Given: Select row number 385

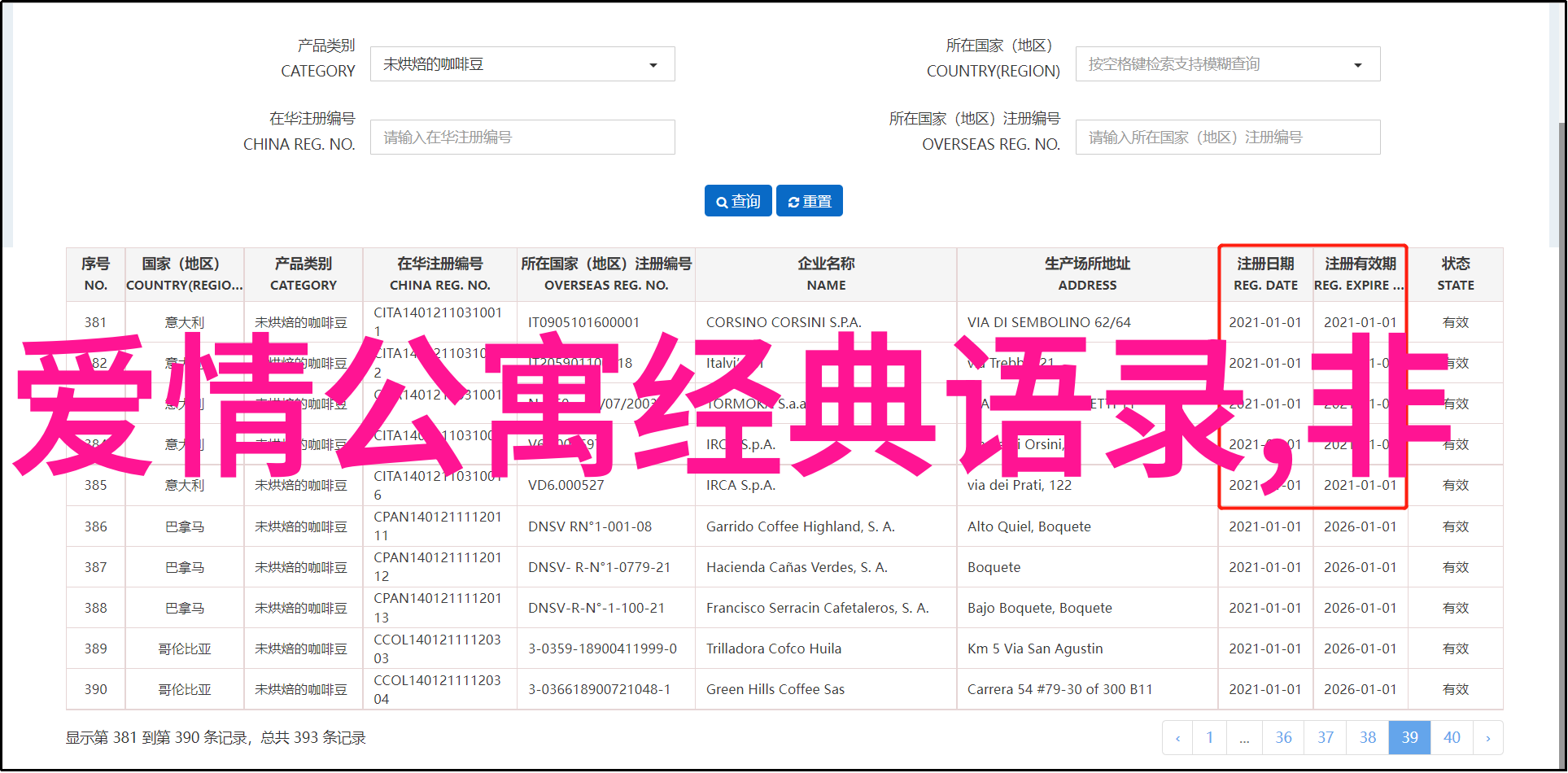Looking at the screenshot, I should tap(96, 486).
